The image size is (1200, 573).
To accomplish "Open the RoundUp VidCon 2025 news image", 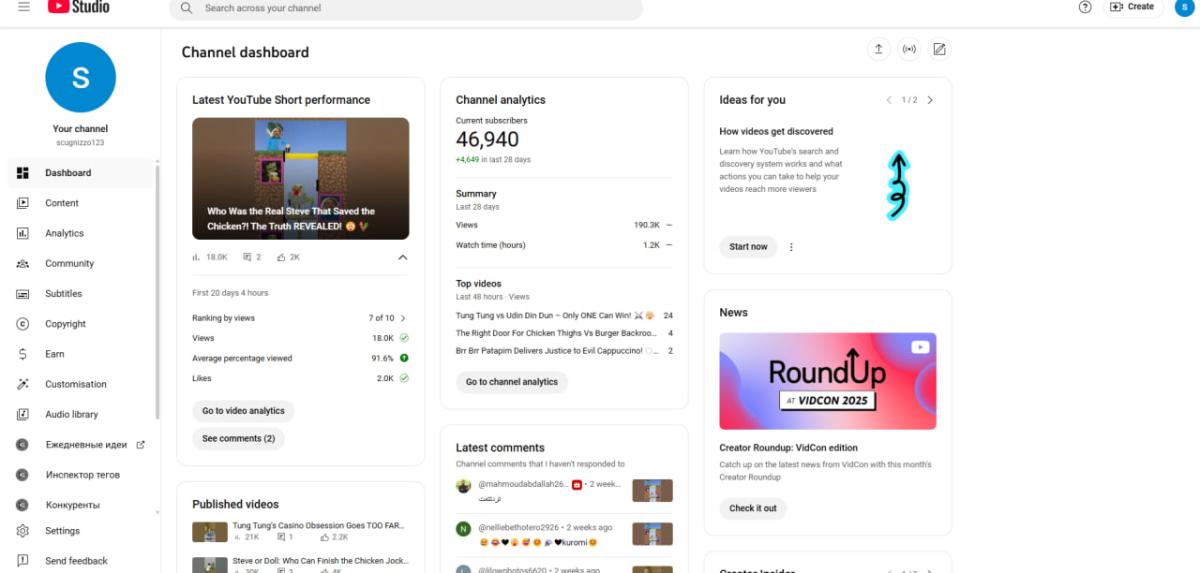I will 828,381.
